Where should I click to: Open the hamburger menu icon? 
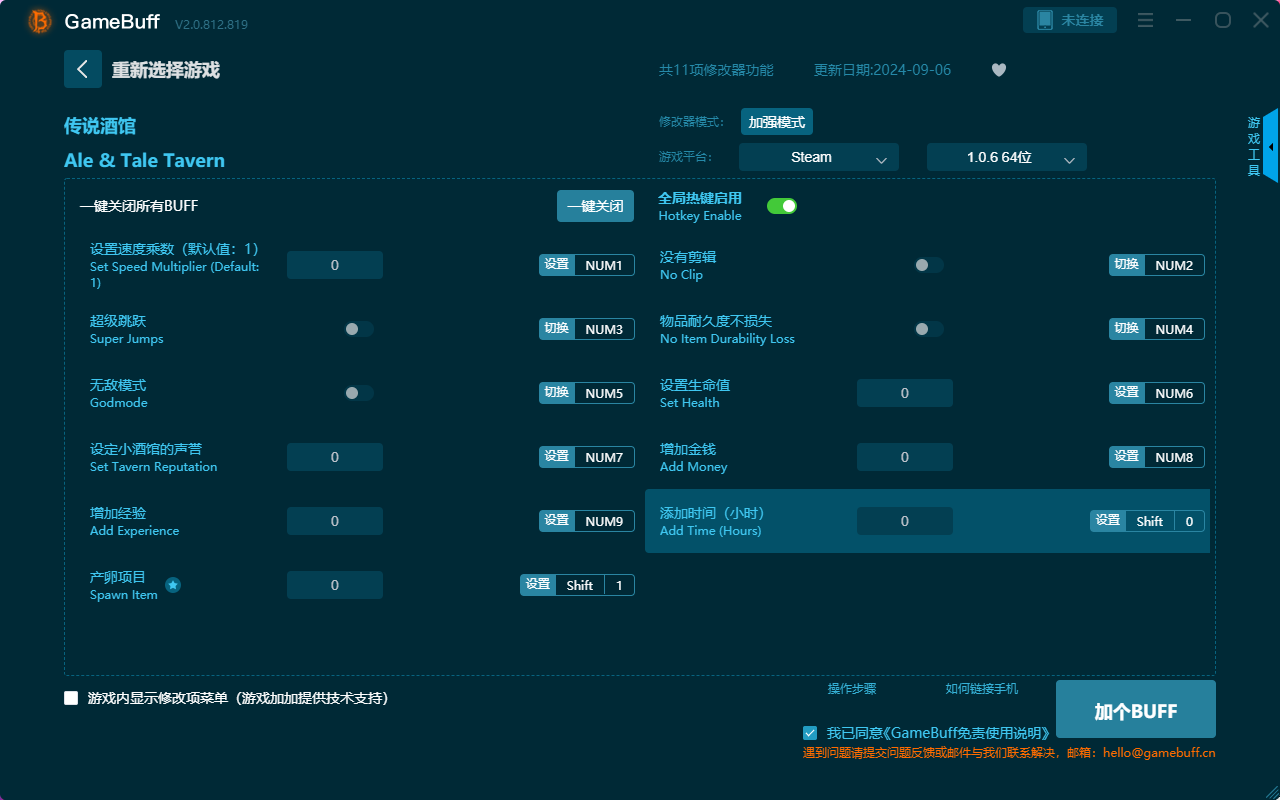1146,20
